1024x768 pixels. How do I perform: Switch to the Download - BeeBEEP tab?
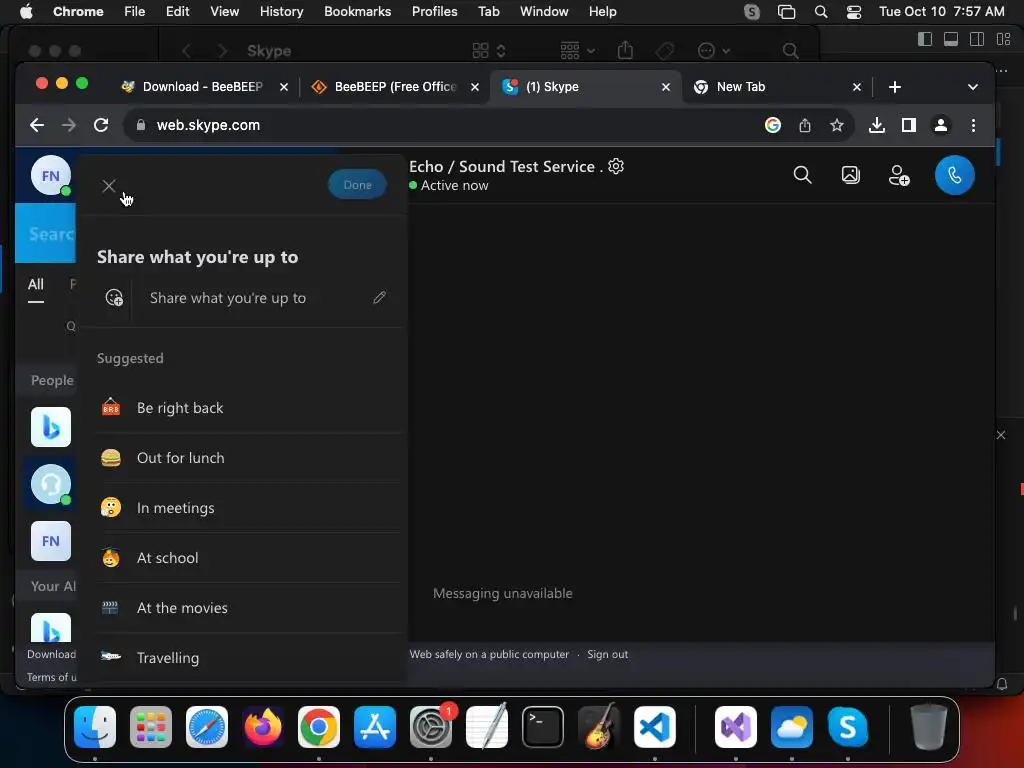tap(204, 87)
